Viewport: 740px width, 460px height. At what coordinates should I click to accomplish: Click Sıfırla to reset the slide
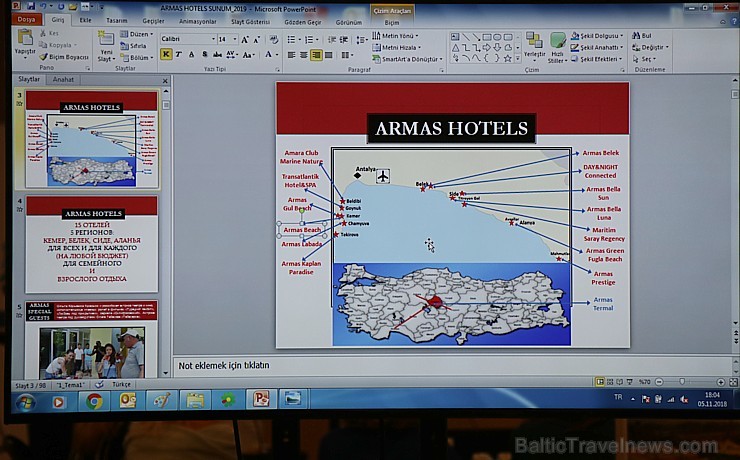click(133, 46)
